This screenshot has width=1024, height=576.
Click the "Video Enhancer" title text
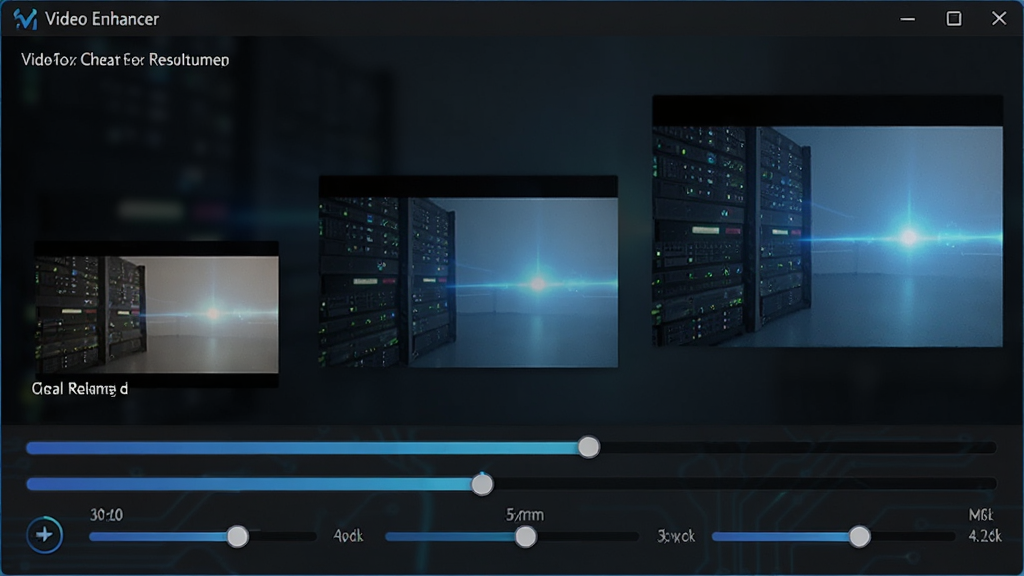click(102, 19)
